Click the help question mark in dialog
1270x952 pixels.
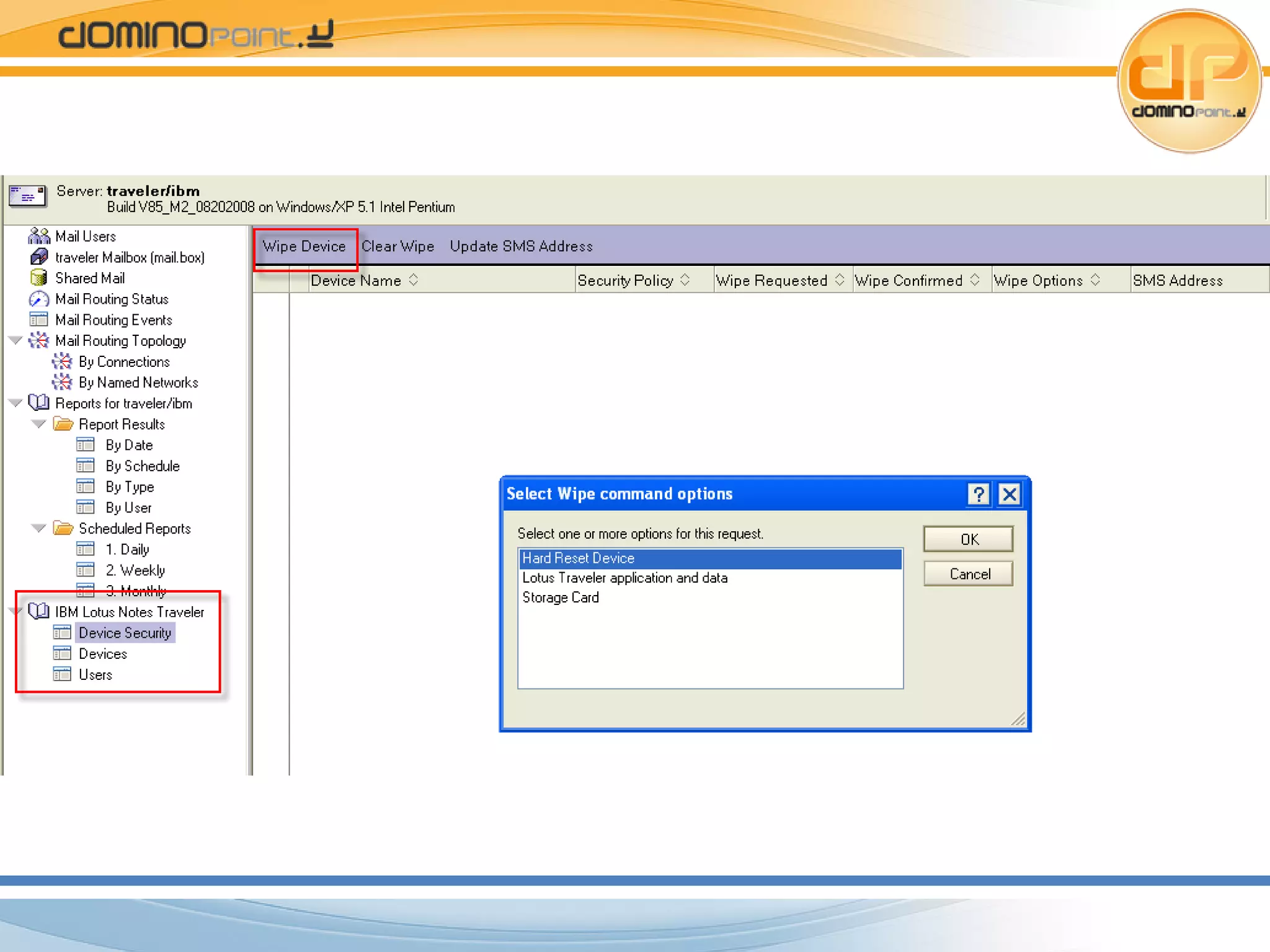pos(978,494)
